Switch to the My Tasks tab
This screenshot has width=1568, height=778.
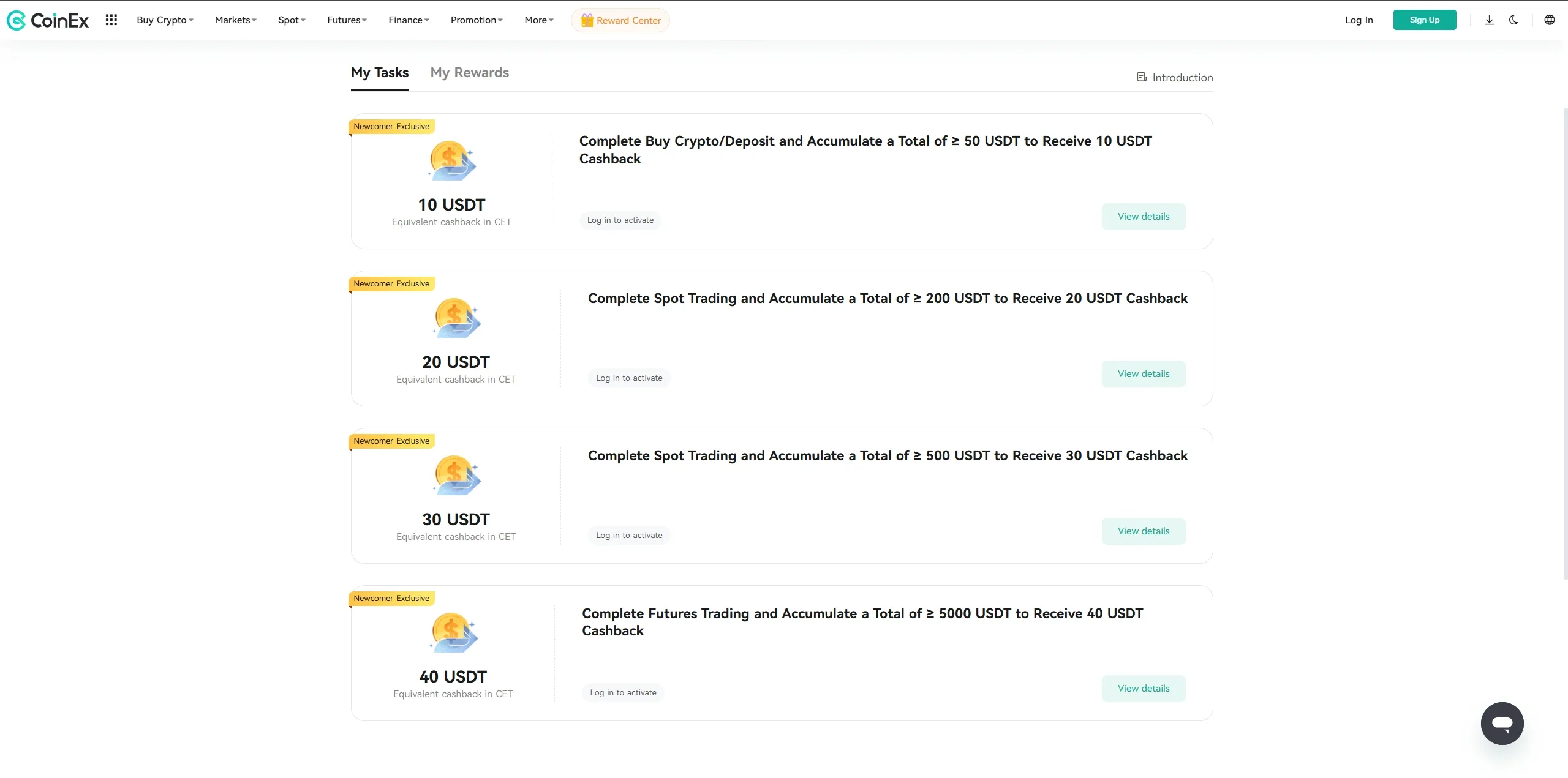(x=380, y=73)
